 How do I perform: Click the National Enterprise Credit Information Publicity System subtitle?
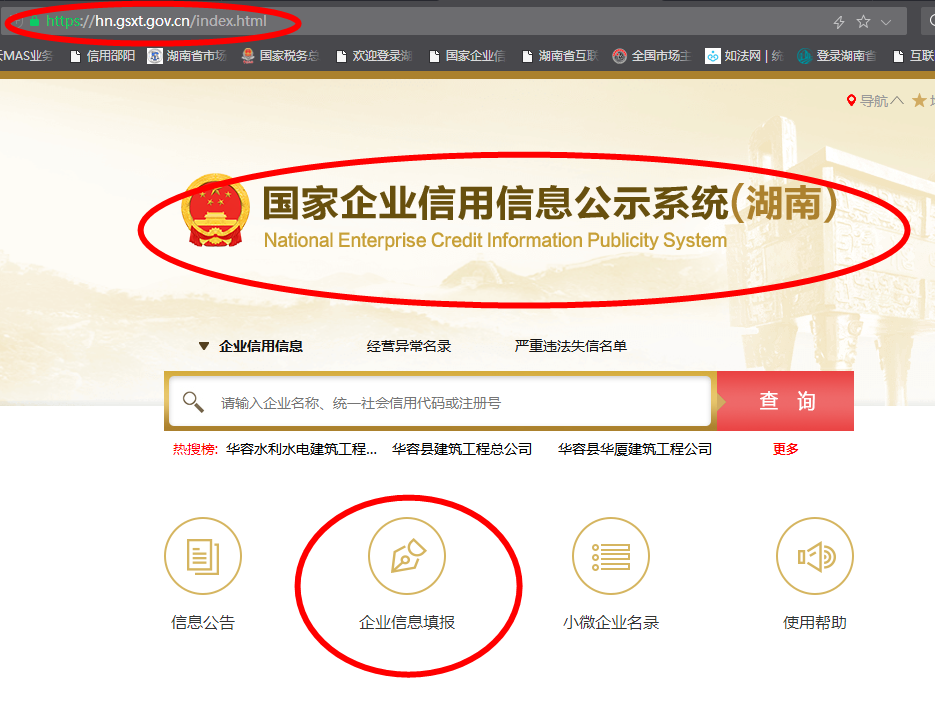click(495, 240)
